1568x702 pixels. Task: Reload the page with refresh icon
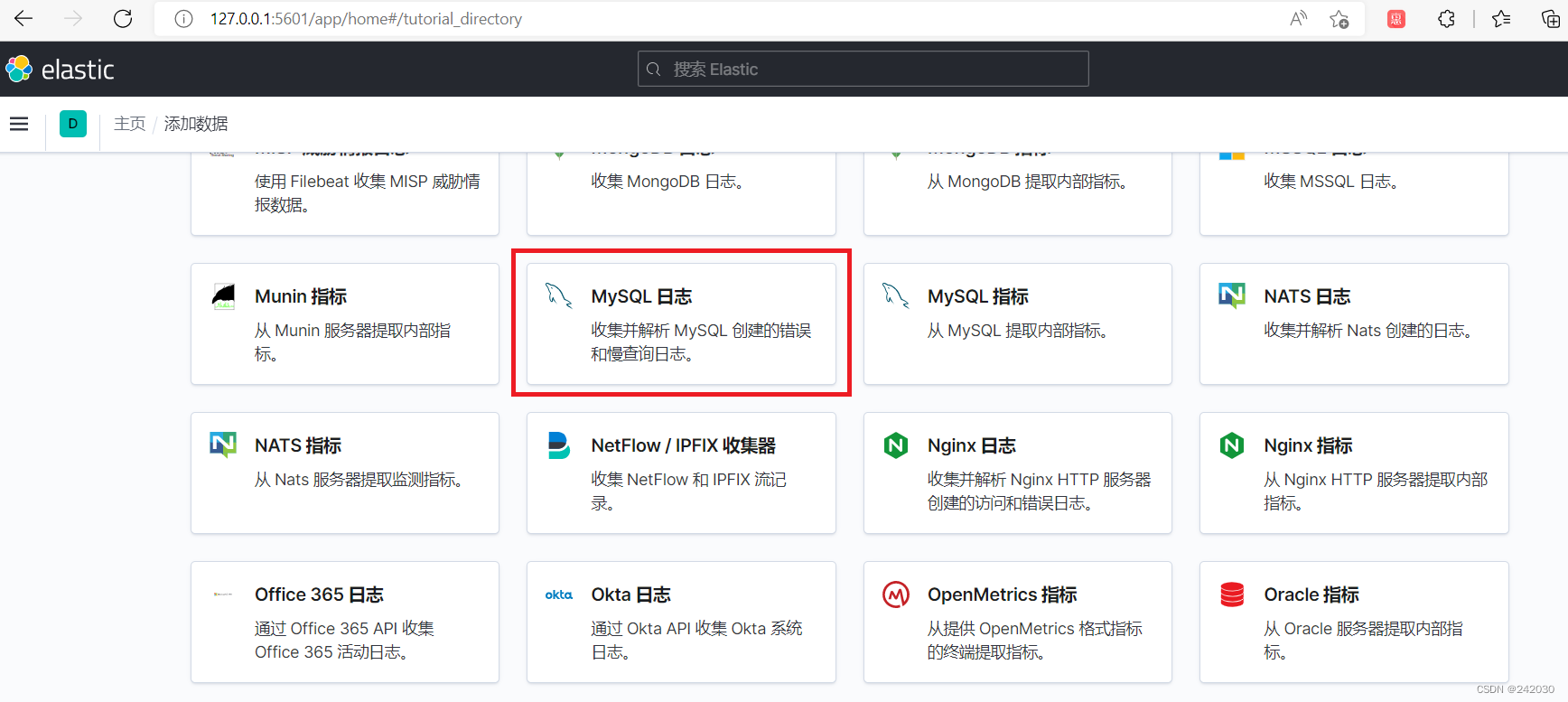pyautogui.click(x=123, y=18)
